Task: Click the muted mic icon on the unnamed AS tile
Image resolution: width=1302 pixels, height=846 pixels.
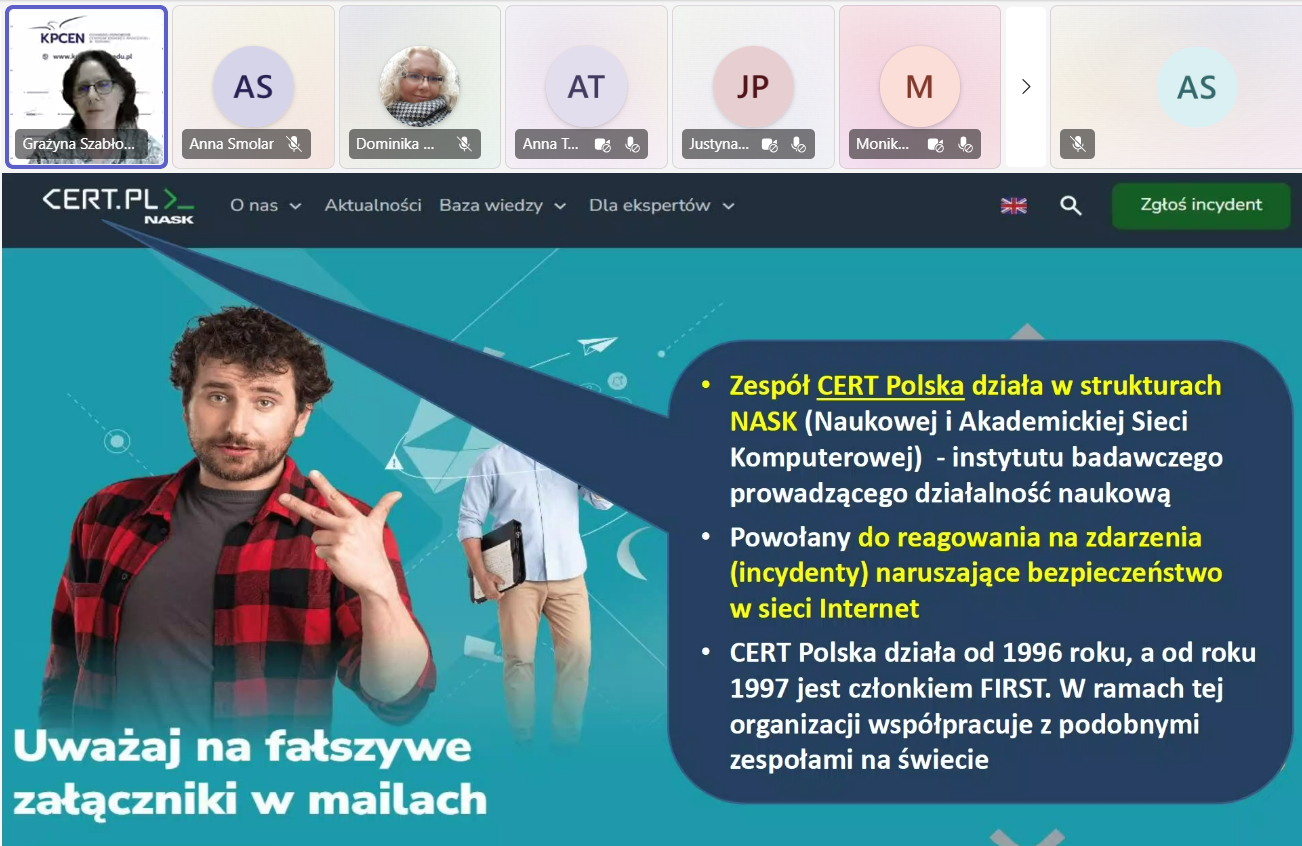Action: (1077, 144)
